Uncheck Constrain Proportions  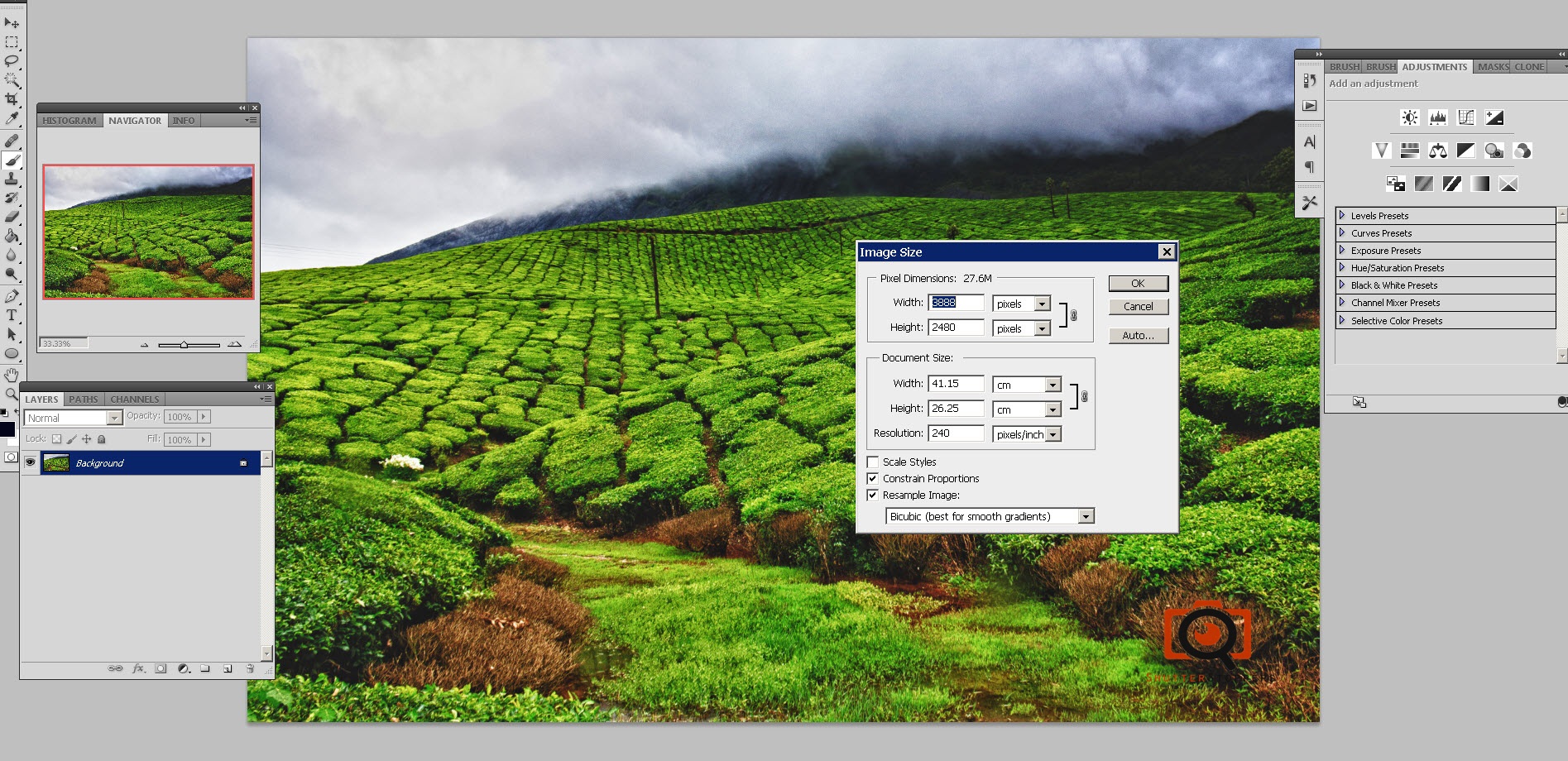873,479
